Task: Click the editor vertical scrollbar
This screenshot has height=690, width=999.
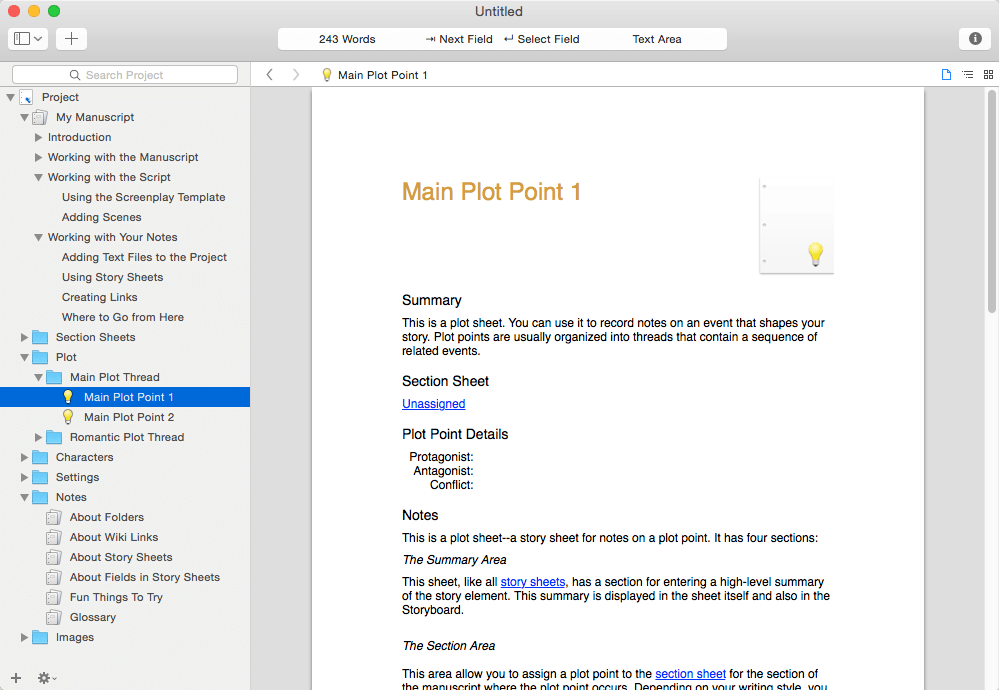Action: 991,200
